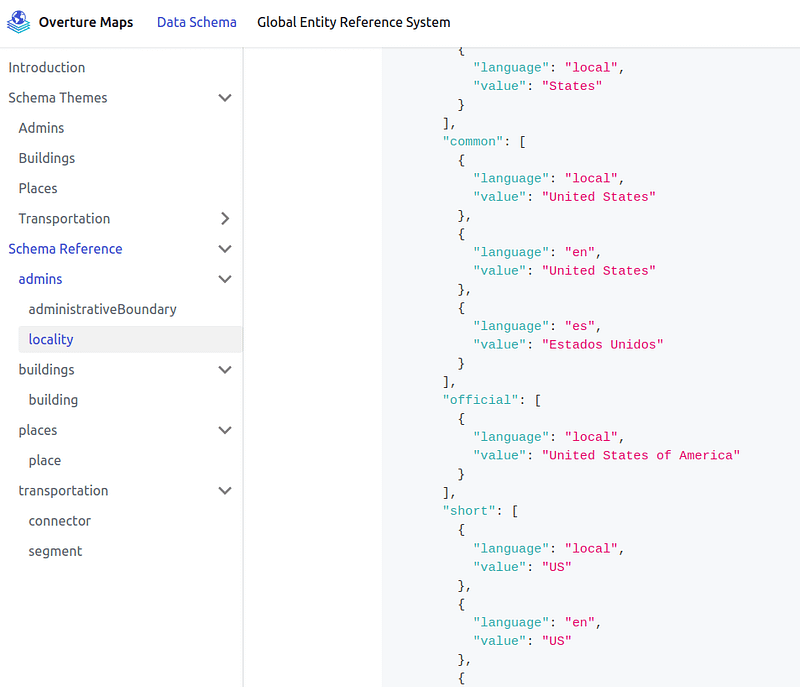Click the Overture Maps globe logo
Viewport: 800px width, 687px height.
18,22
